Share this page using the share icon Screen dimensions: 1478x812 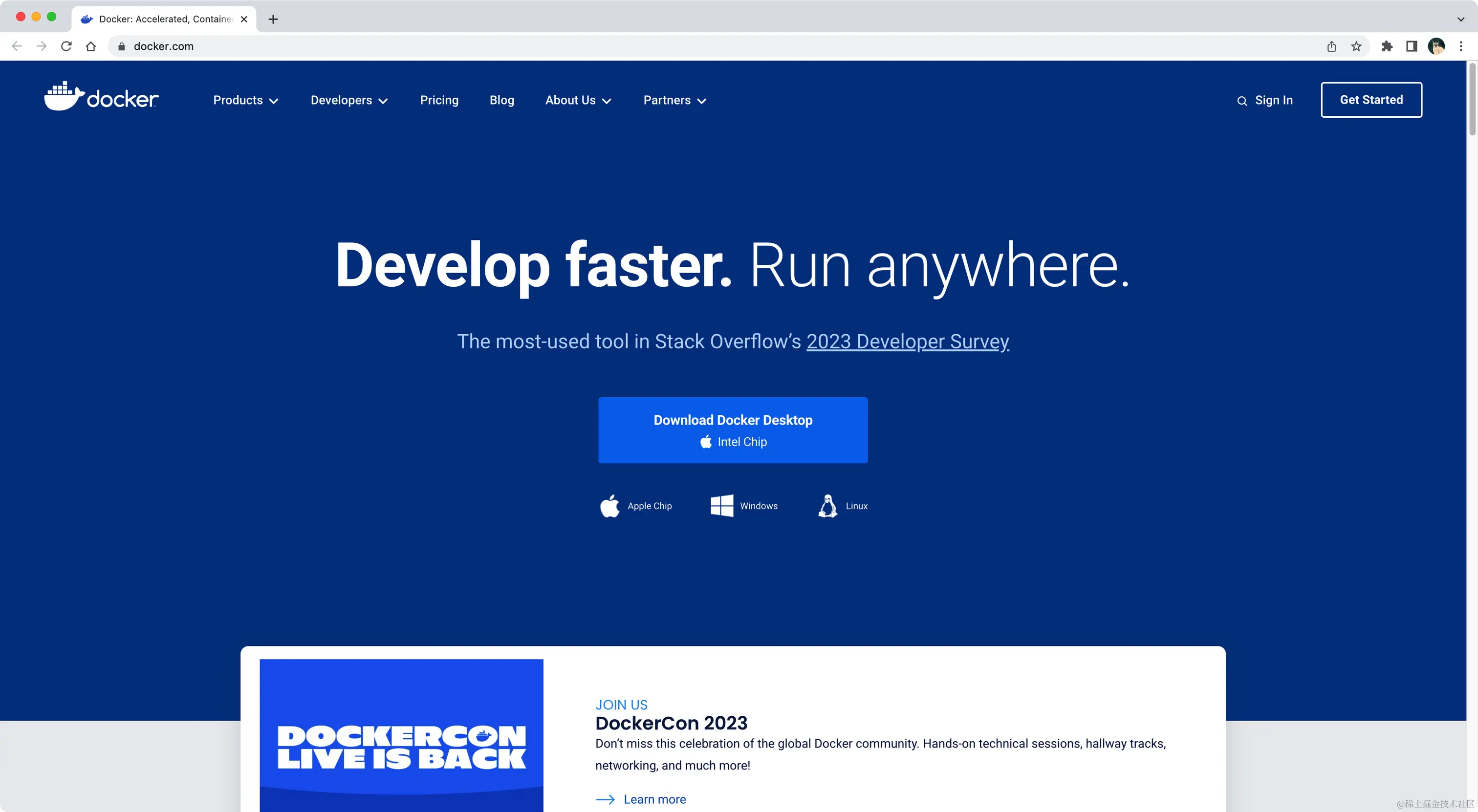1331,46
